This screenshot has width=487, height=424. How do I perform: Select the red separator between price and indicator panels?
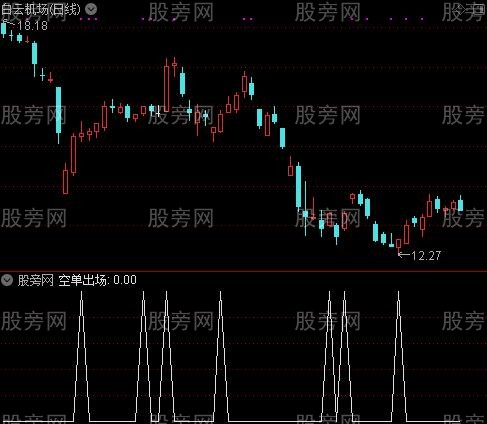[x=243, y=272]
